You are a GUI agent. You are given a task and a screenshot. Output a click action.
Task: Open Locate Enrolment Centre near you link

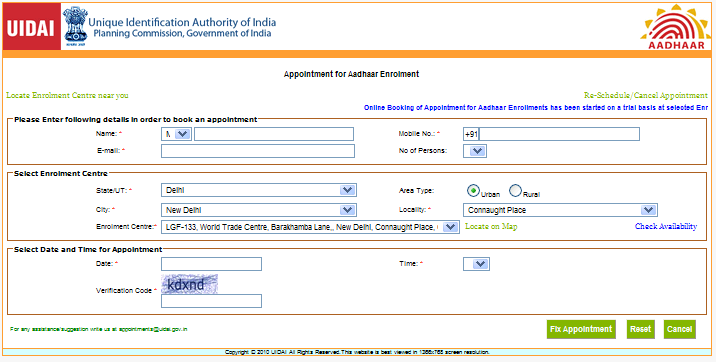67,95
